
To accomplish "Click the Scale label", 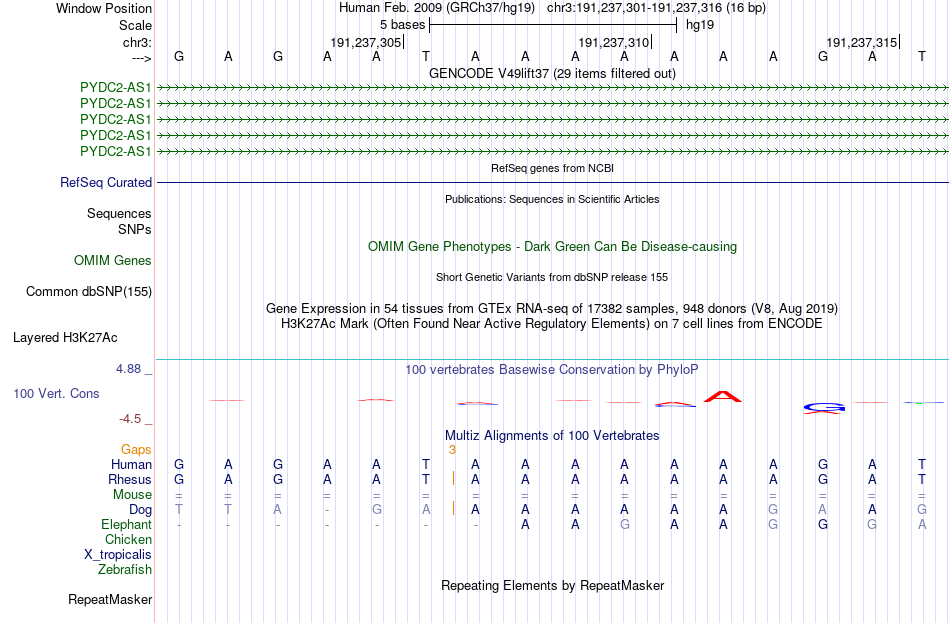I will click(x=135, y=25).
